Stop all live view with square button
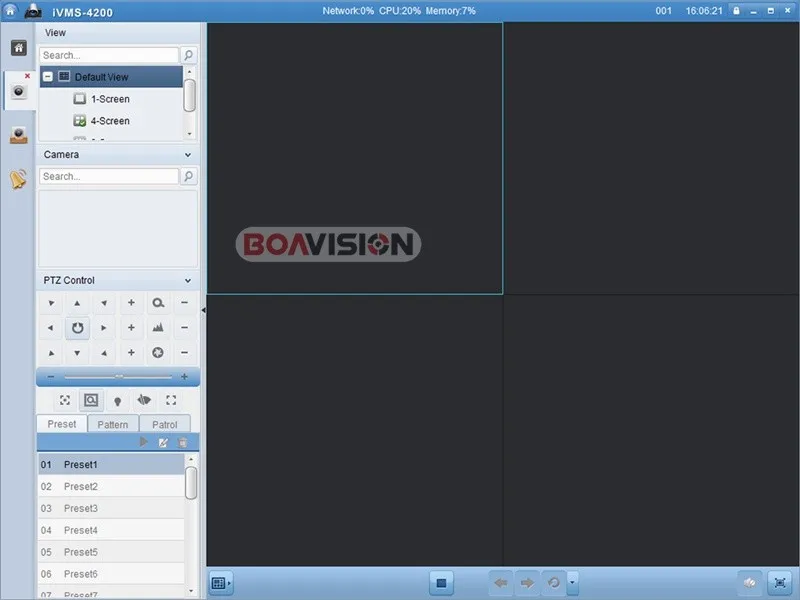The image size is (800, 600). pyautogui.click(x=441, y=583)
